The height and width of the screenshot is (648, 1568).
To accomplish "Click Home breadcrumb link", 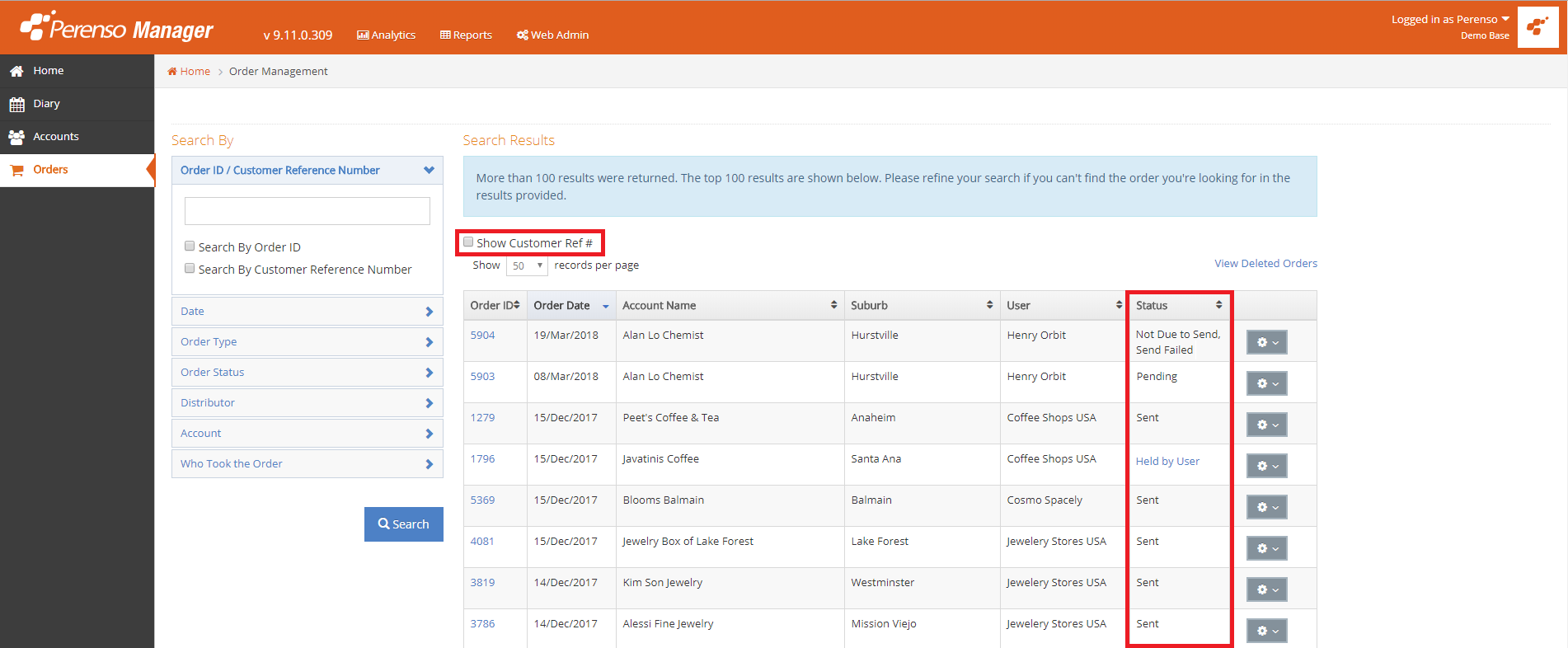I will pos(189,72).
